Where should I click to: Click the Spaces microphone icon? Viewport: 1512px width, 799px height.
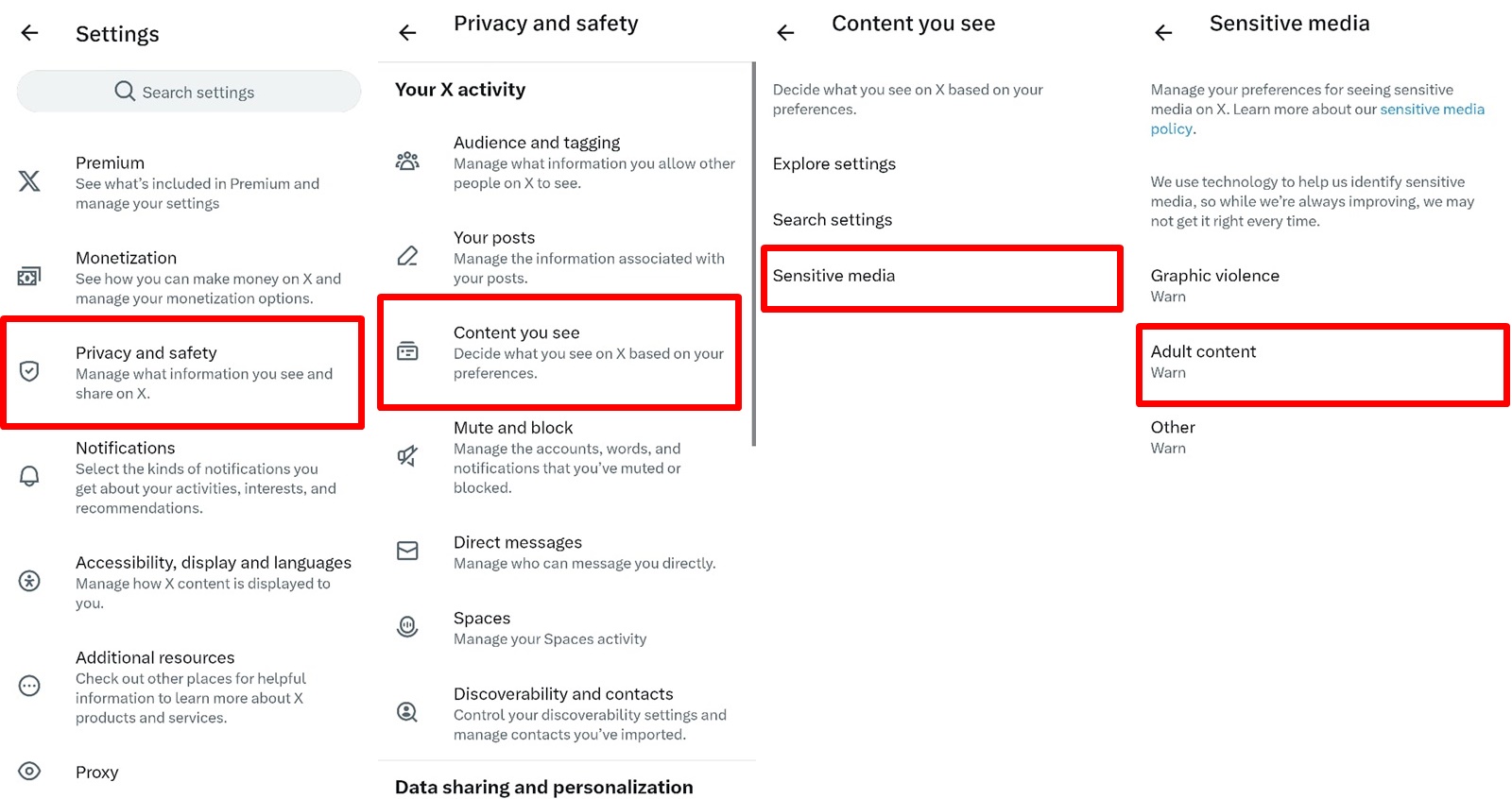coord(406,626)
